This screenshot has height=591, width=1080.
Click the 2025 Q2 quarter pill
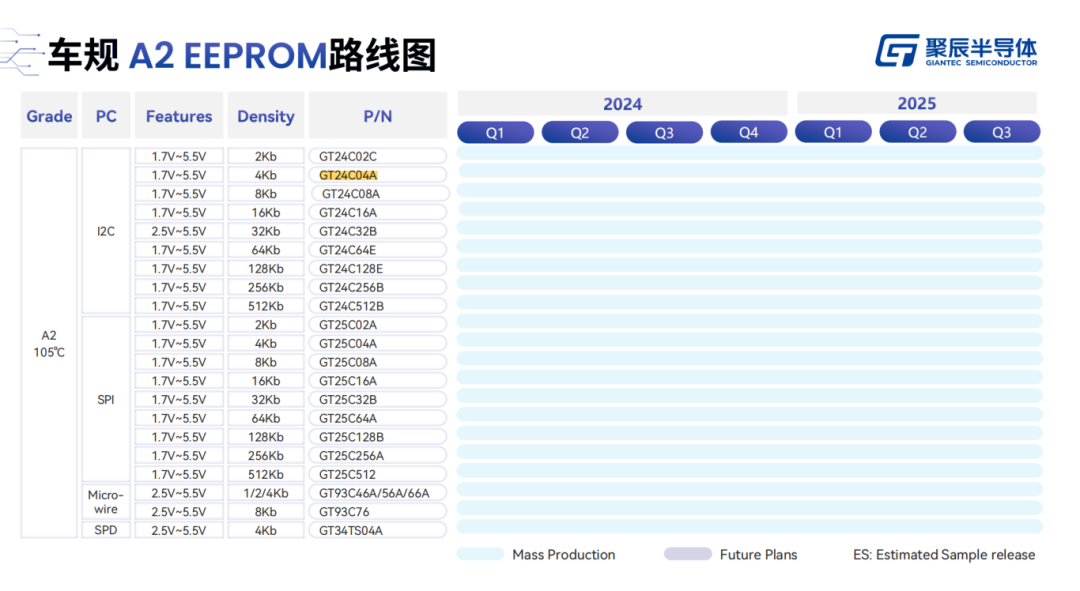pos(917,133)
